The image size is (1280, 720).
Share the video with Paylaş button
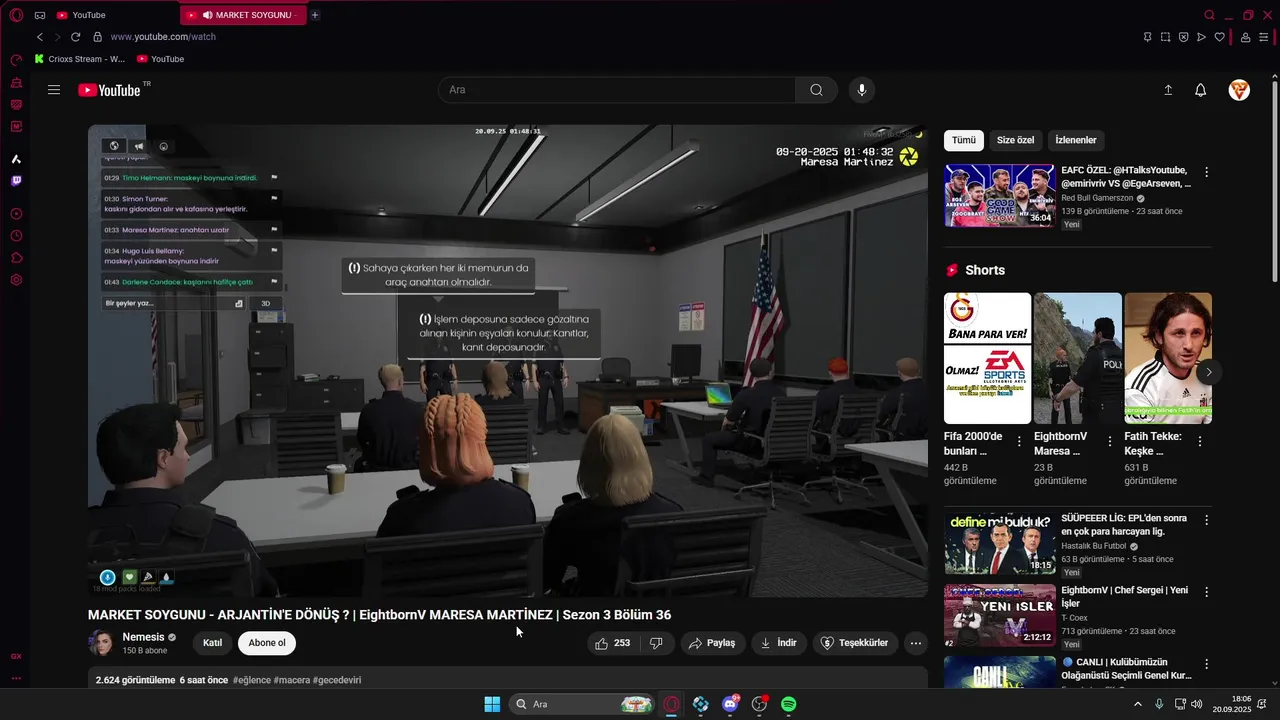pyautogui.click(x=712, y=643)
